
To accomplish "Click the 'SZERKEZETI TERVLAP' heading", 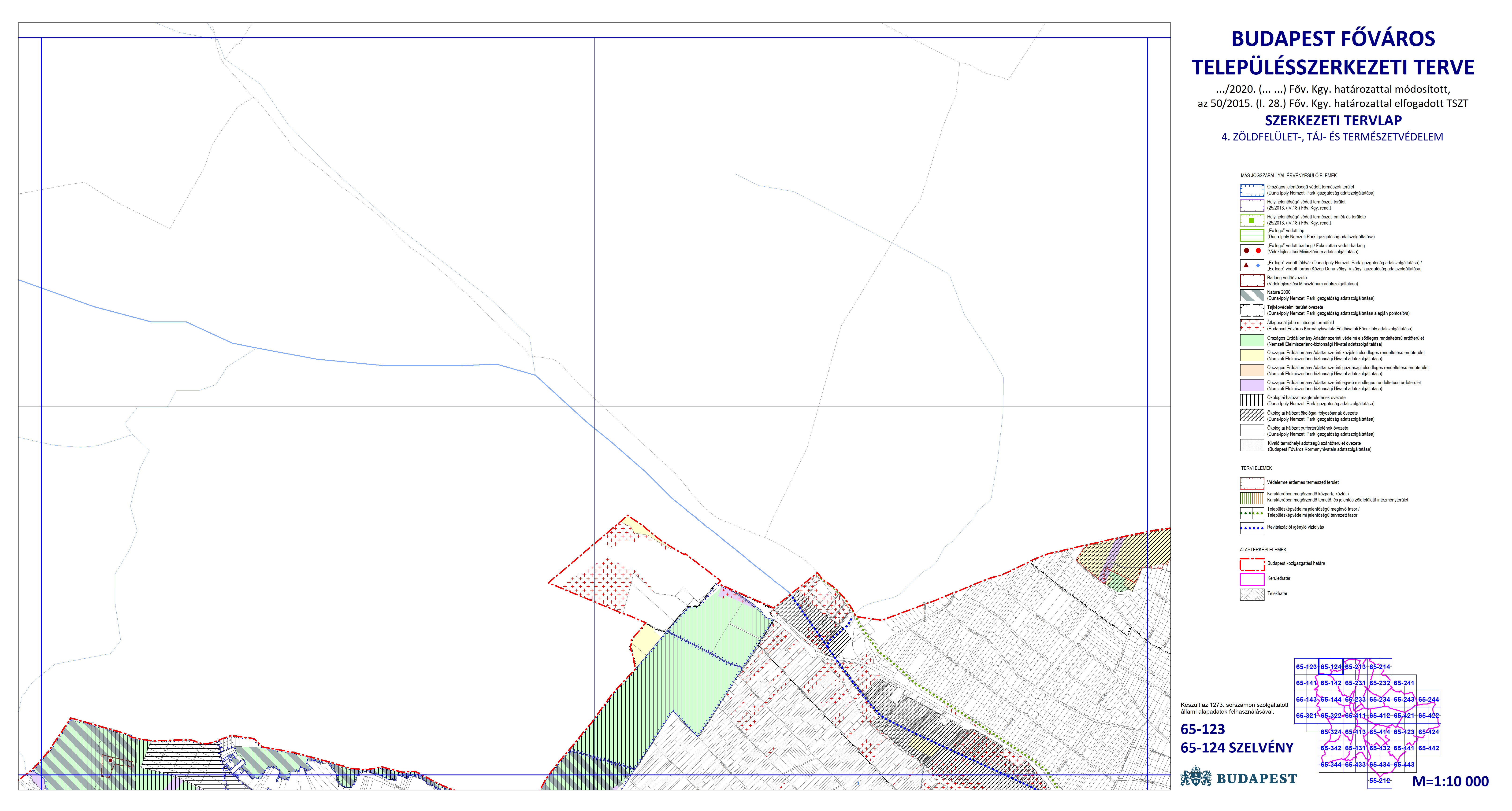I will click(x=1333, y=120).
